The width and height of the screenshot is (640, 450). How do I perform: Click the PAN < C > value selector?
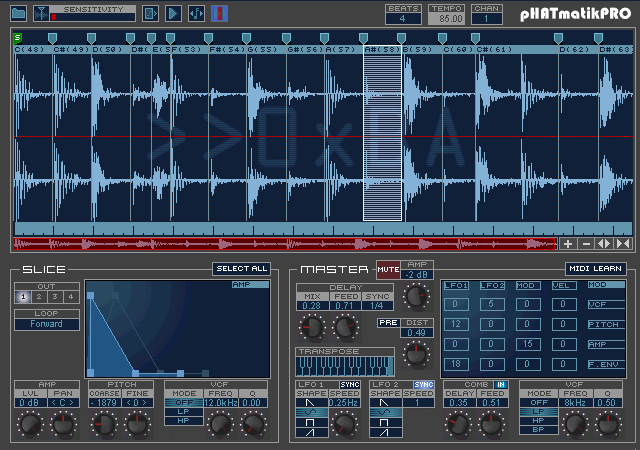click(x=63, y=403)
